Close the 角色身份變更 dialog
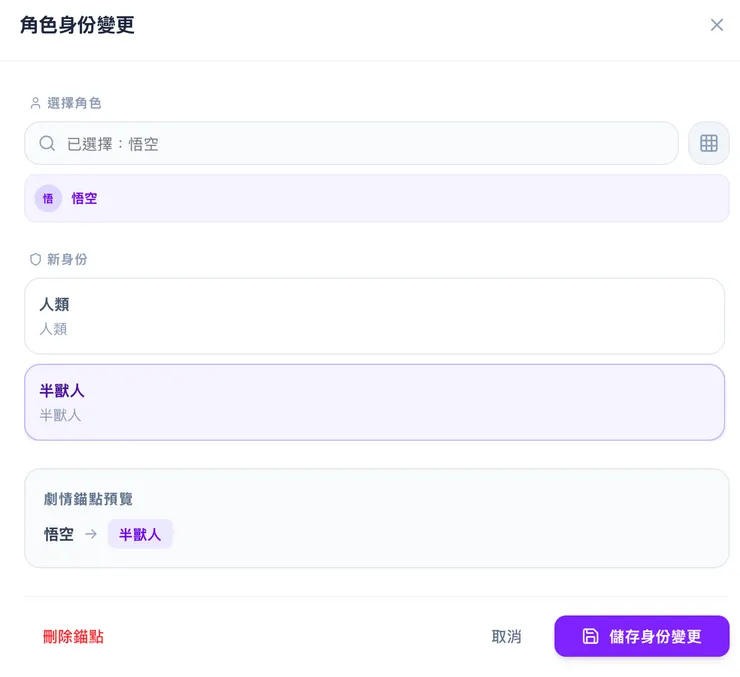The image size is (740, 677). (716, 25)
